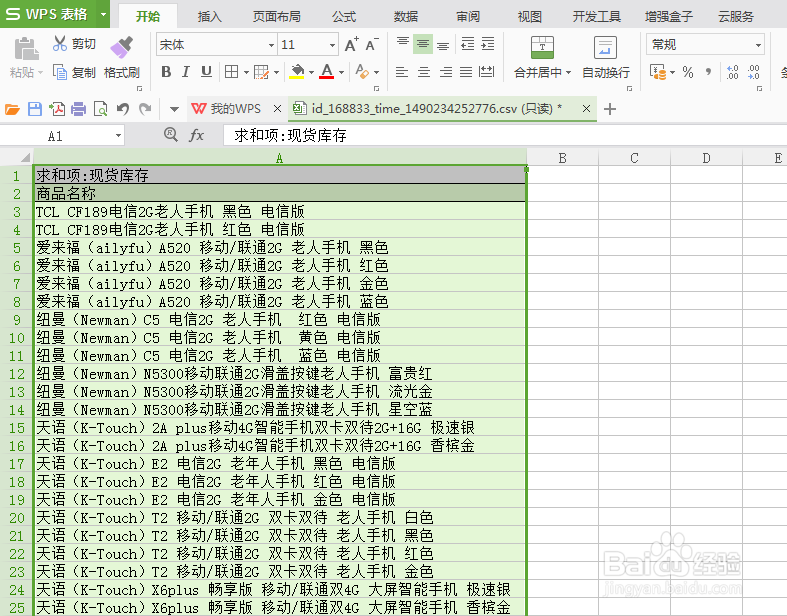
Task: Switch to the 页面布局 ribbon tab
Action: 277,17
